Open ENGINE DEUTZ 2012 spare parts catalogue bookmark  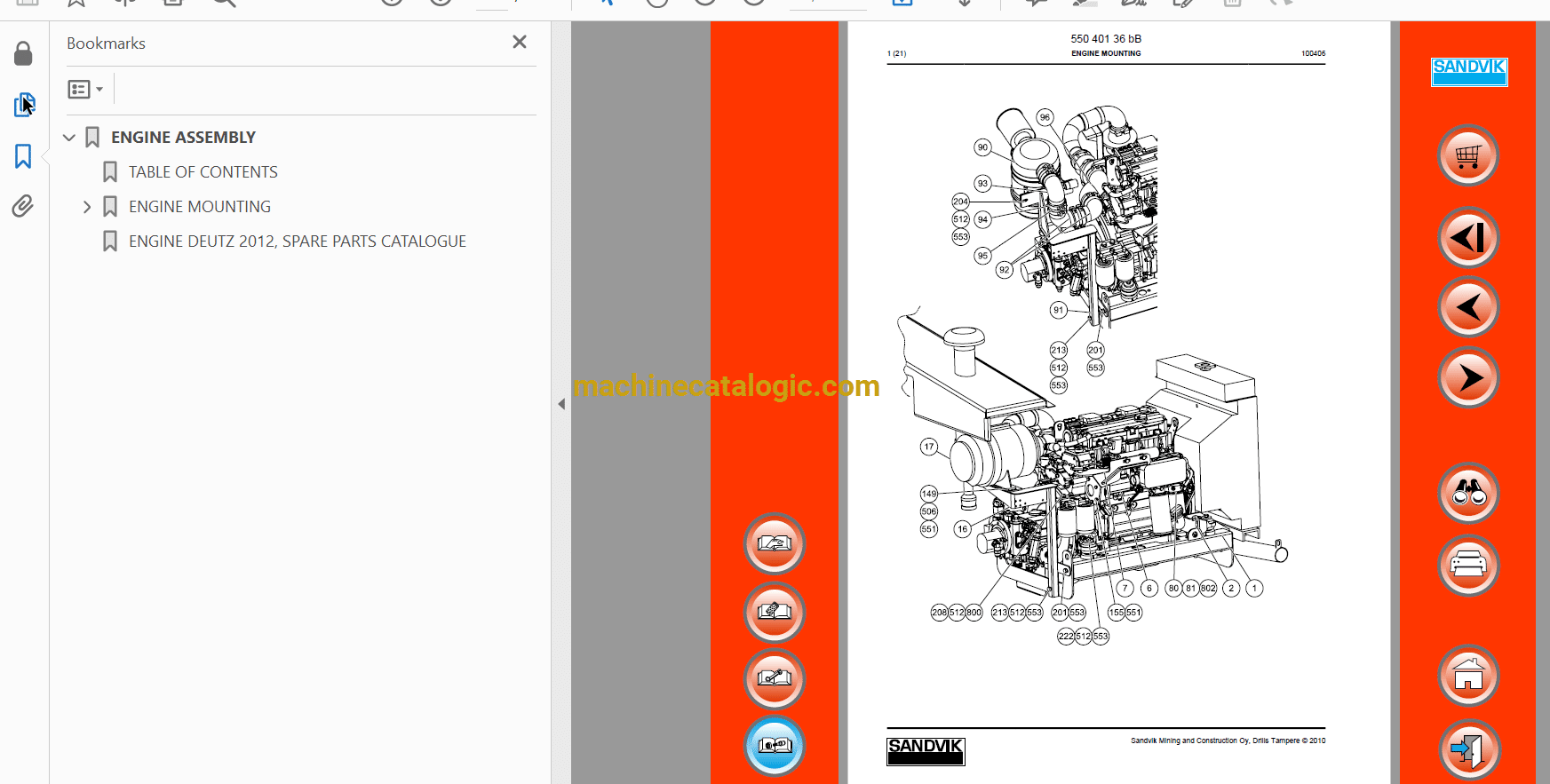point(298,242)
